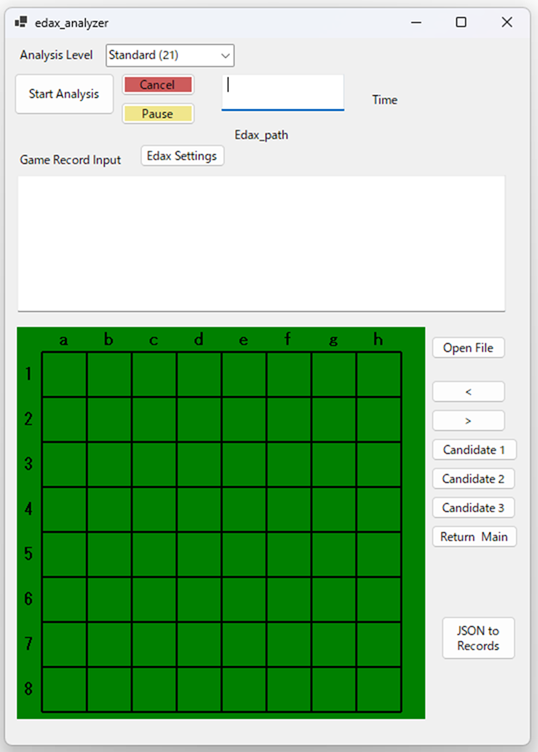Click the Analysis Level label
This screenshot has width=538, height=752.
pos(56,55)
